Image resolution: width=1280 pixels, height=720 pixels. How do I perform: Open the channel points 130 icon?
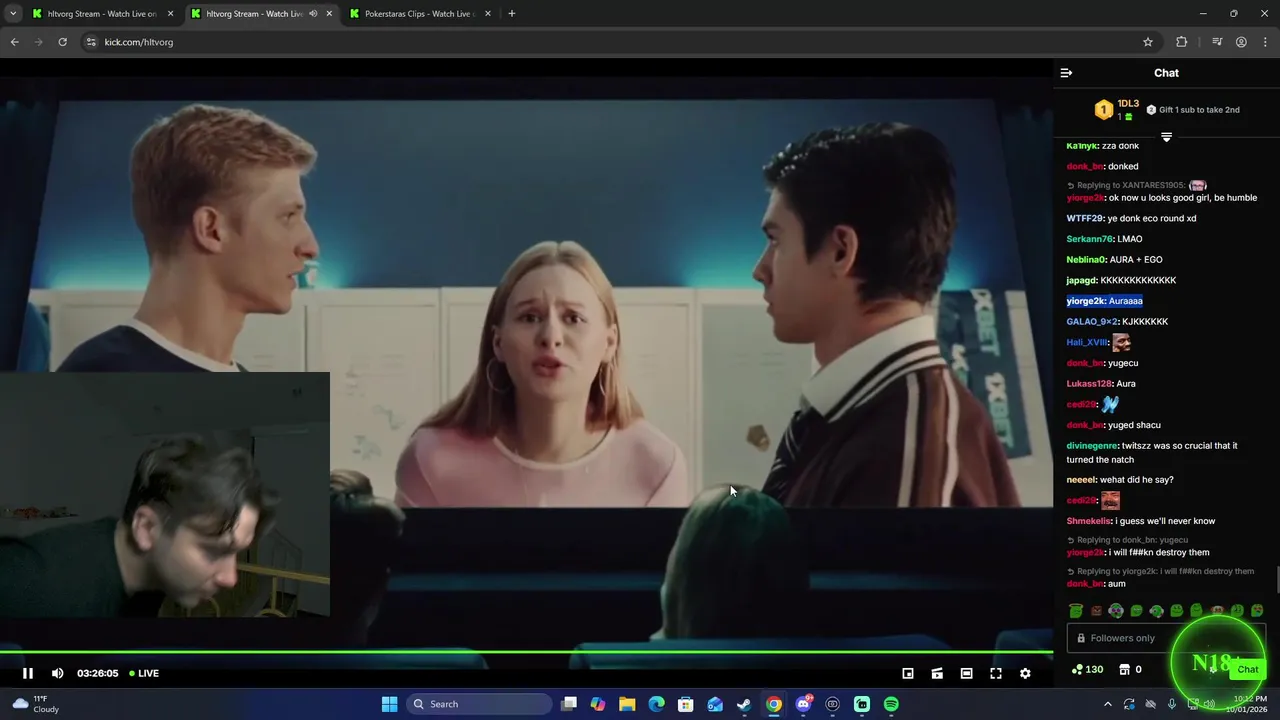[1087, 669]
